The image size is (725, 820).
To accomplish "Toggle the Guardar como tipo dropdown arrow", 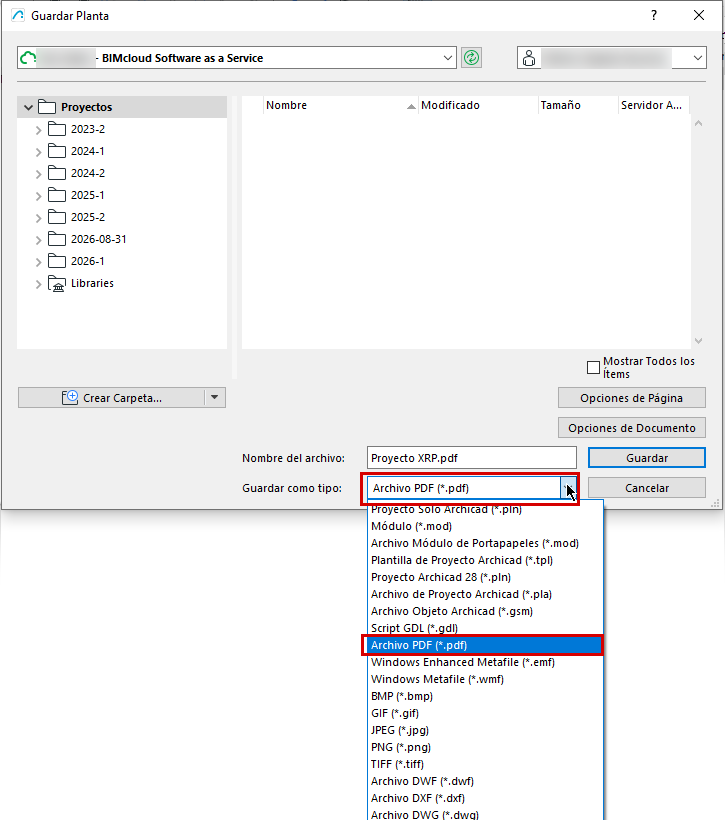I will click(568, 488).
